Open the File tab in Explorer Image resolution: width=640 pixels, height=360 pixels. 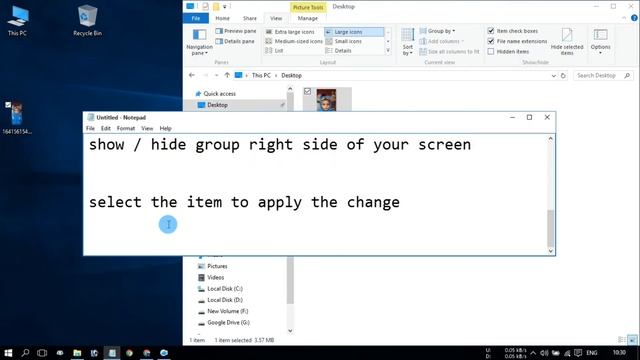click(196, 18)
